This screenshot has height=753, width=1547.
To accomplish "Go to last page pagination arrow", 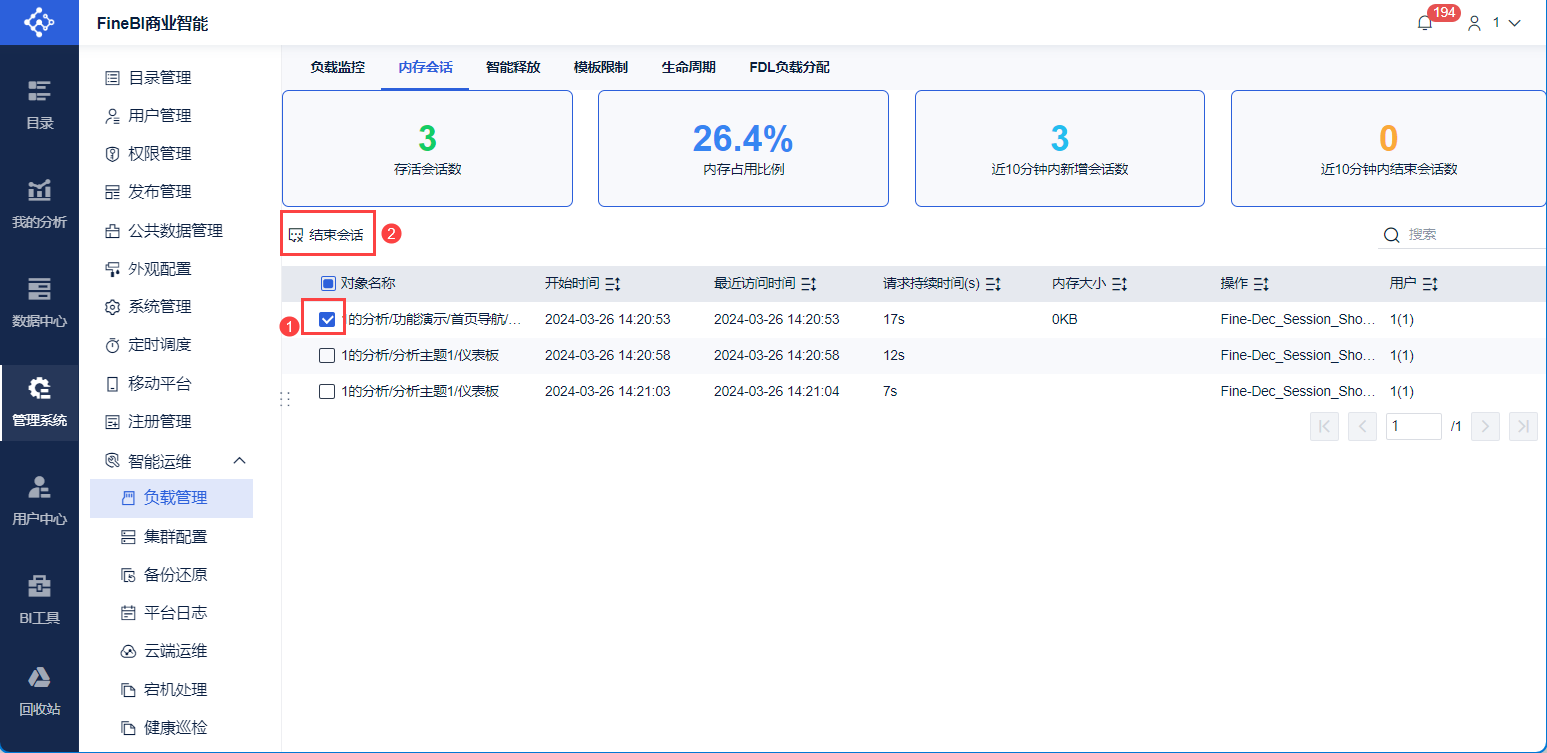I will pyautogui.click(x=1523, y=426).
